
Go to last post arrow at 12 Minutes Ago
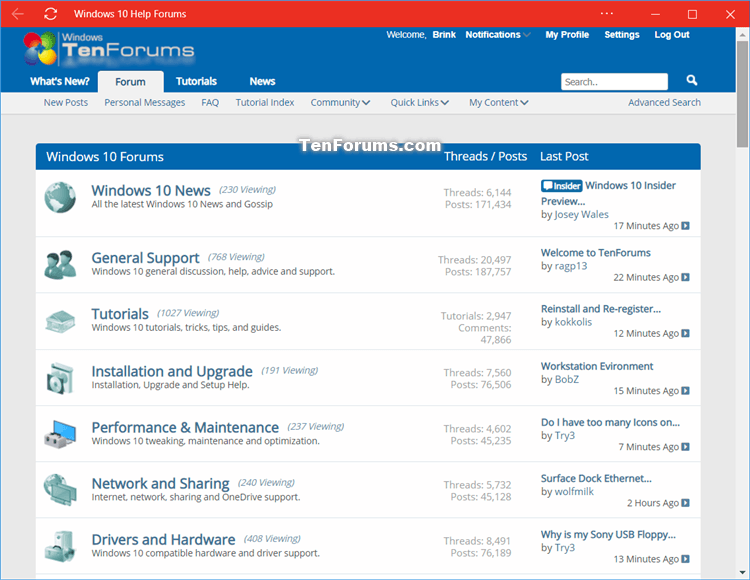coord(685,333)
